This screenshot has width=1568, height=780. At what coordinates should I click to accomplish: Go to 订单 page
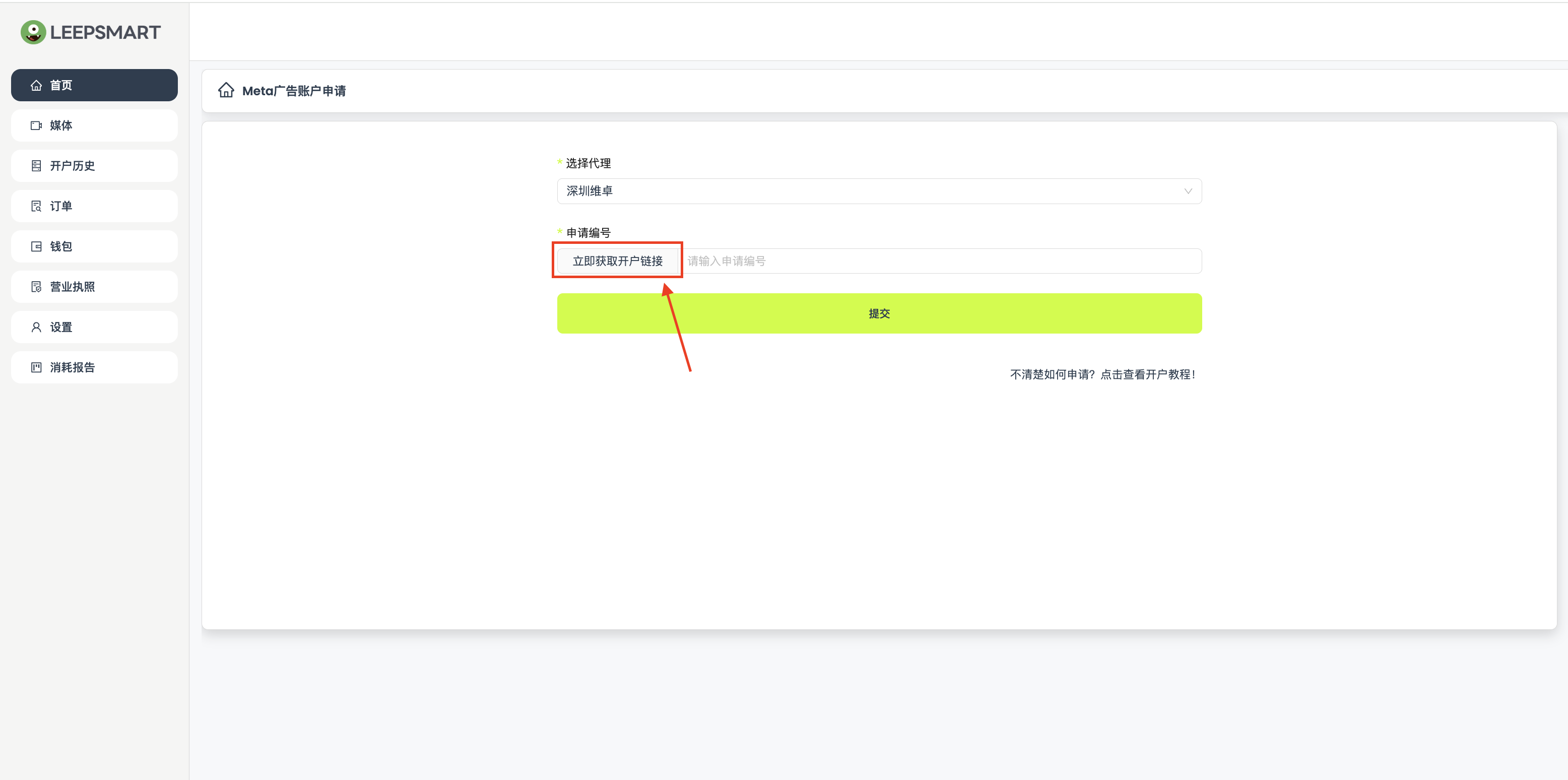point(94,207)
